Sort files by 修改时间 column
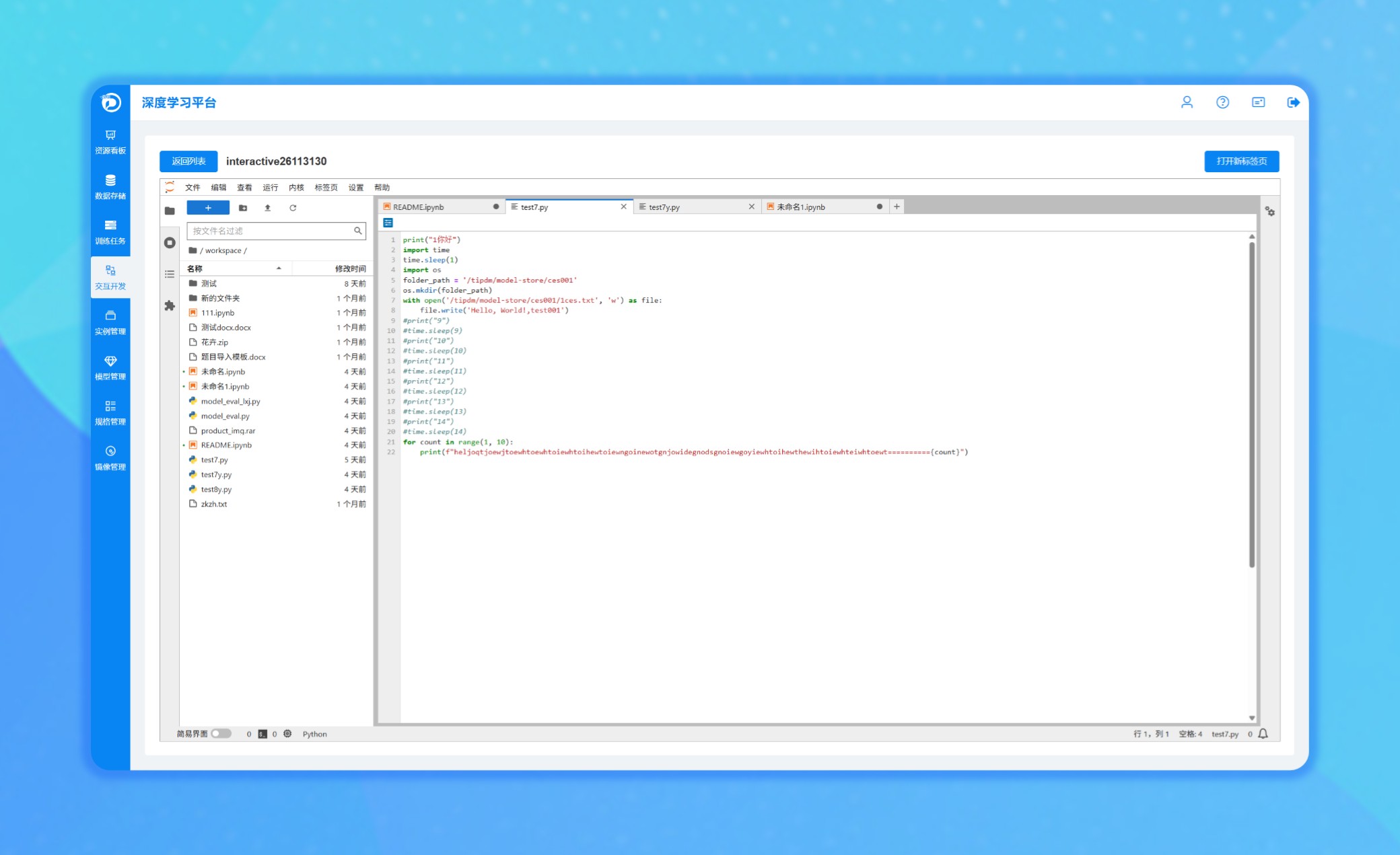This screenshot has height=855, width=1400. pyautogui.click(x=332, y=268)
